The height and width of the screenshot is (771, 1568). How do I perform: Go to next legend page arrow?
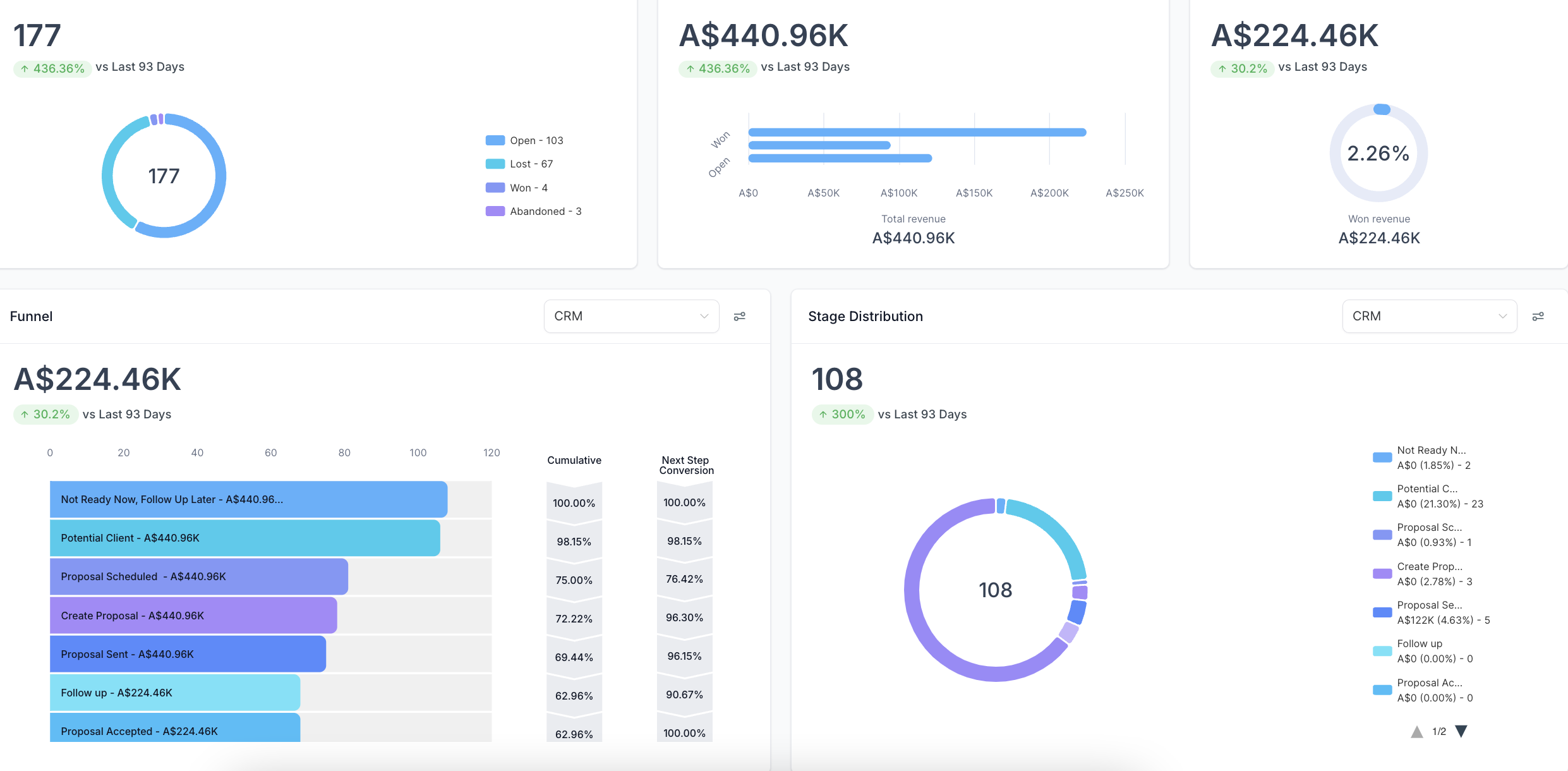(1461, 731)
